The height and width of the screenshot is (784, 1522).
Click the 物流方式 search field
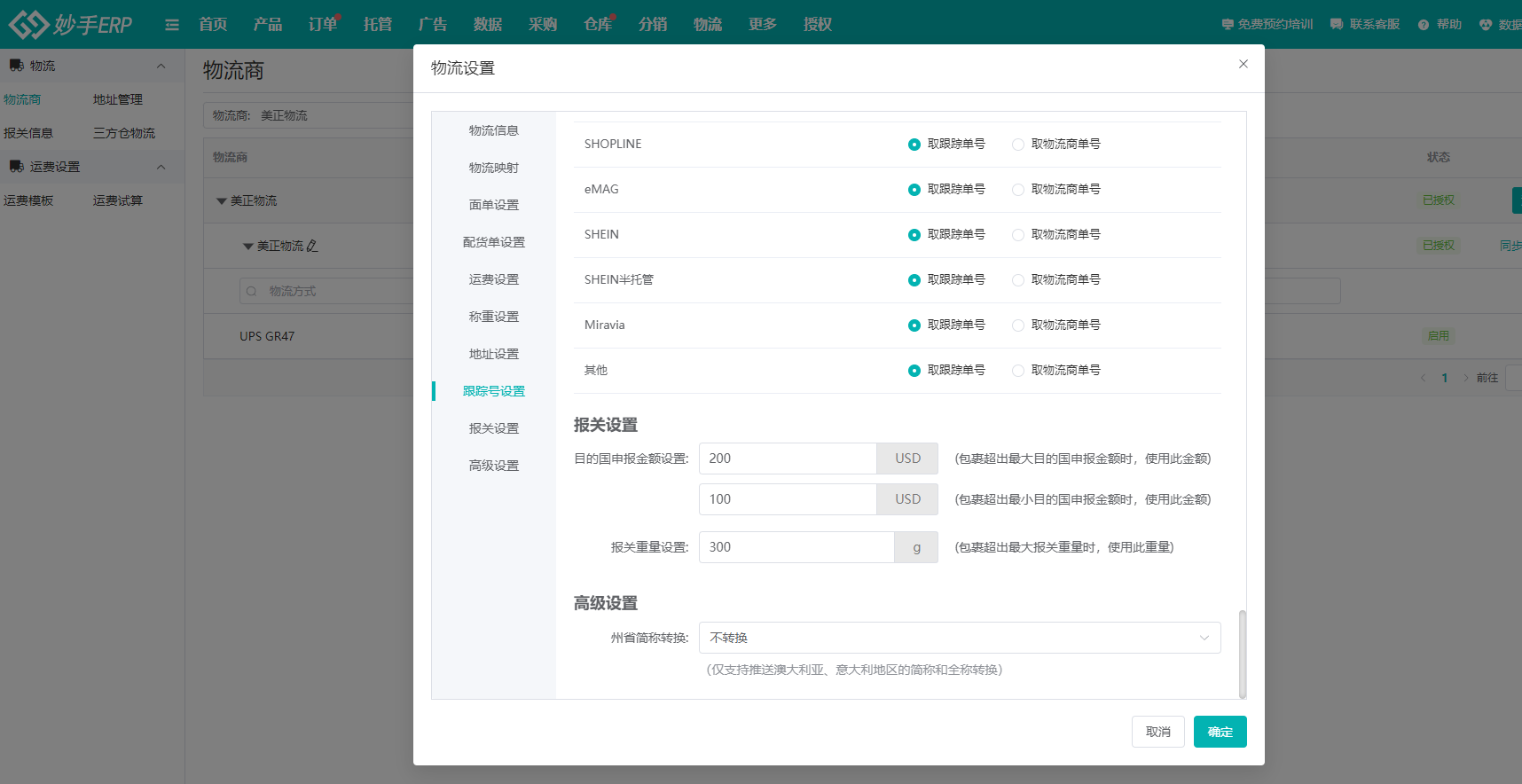coord(326,291)
